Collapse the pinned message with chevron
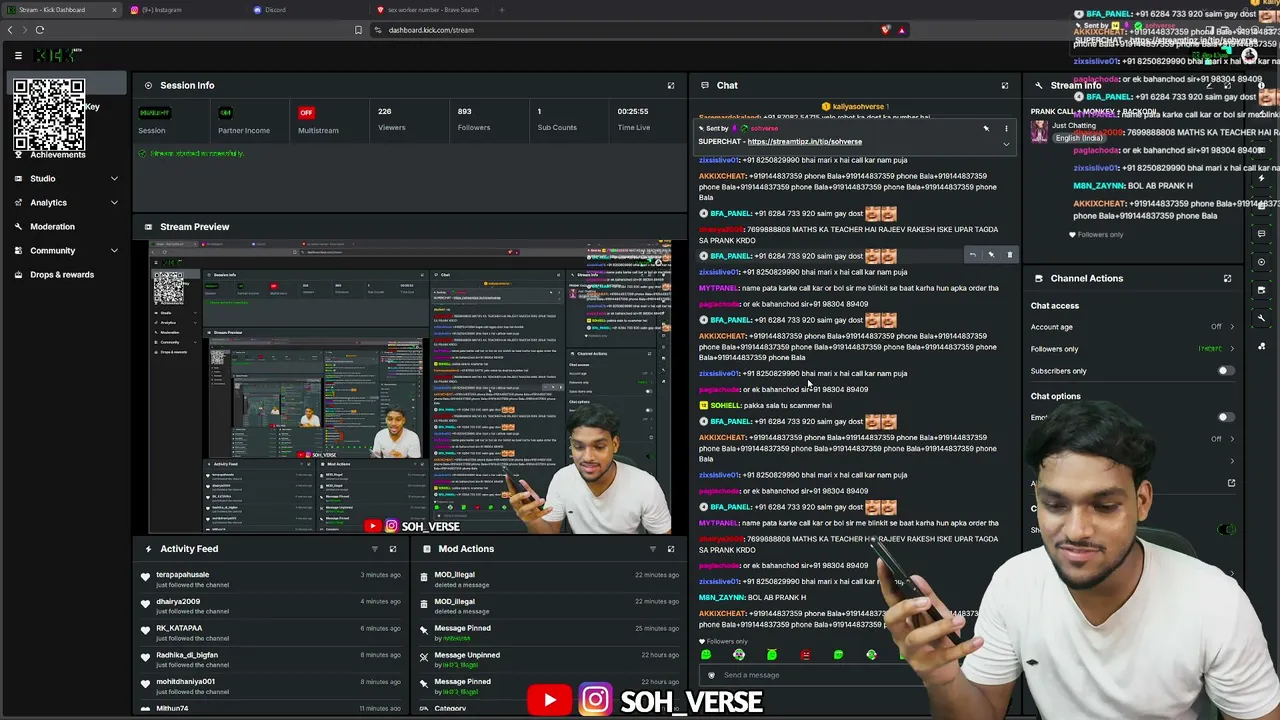Screen dimensions: 1280x720 coord(1006,144)
